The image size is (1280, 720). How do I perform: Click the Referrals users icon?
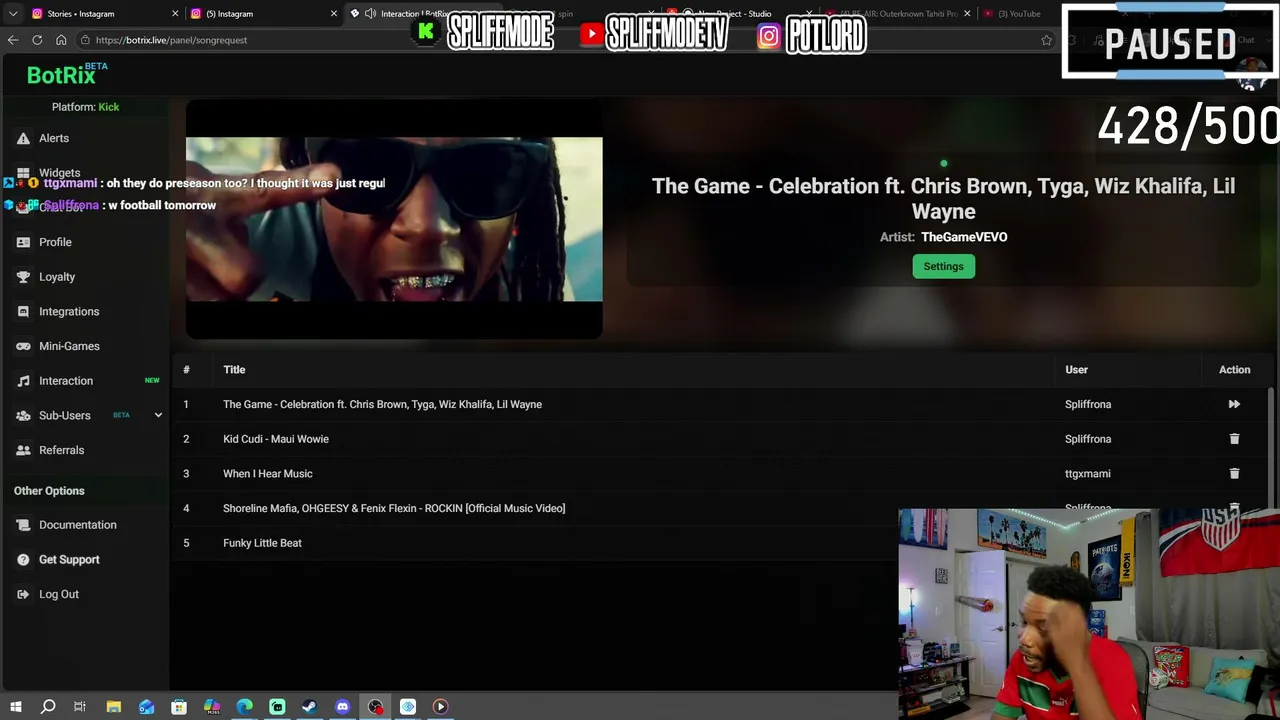pos(23,450)
